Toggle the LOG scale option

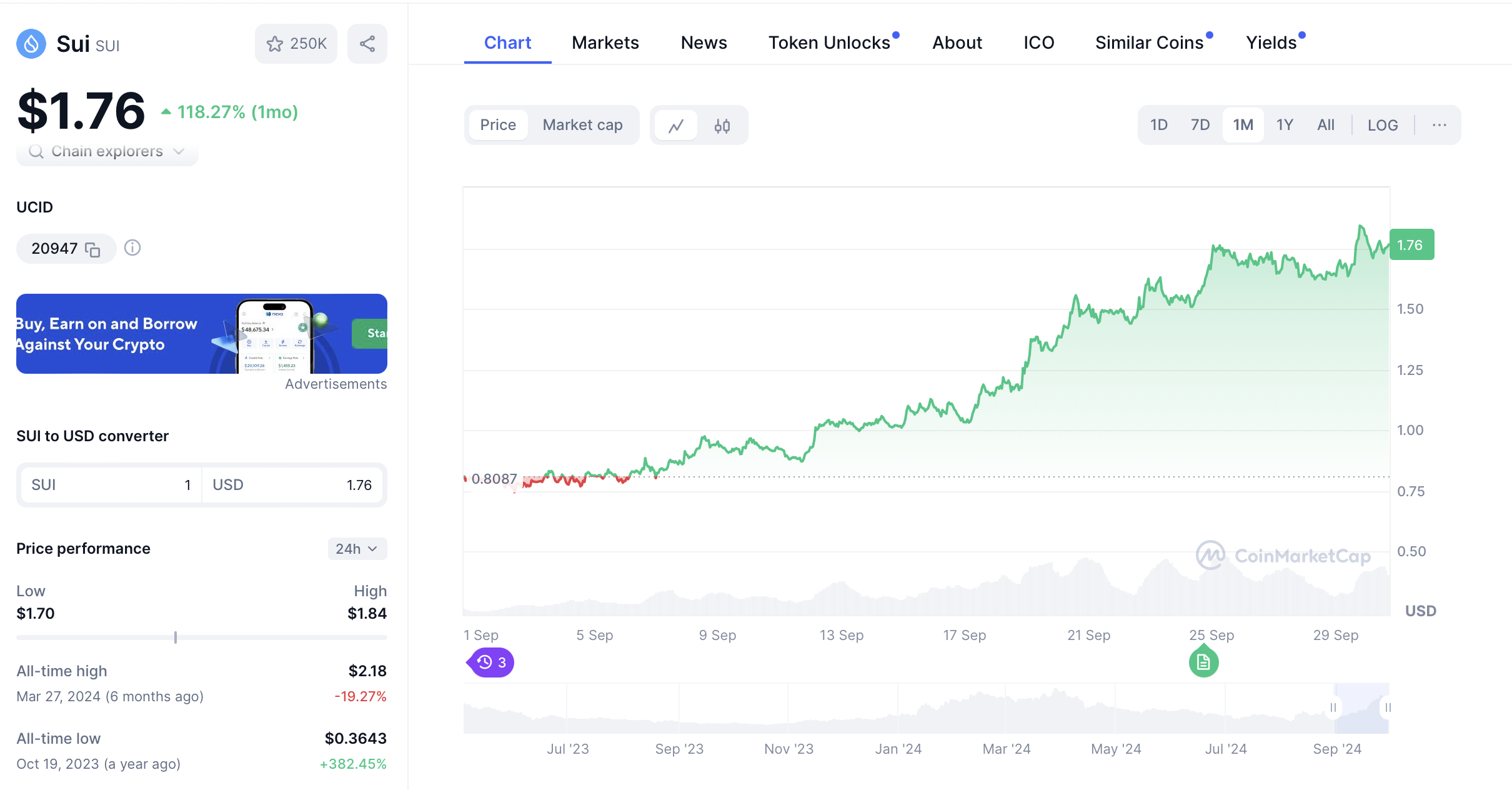tap(1382, 125)
